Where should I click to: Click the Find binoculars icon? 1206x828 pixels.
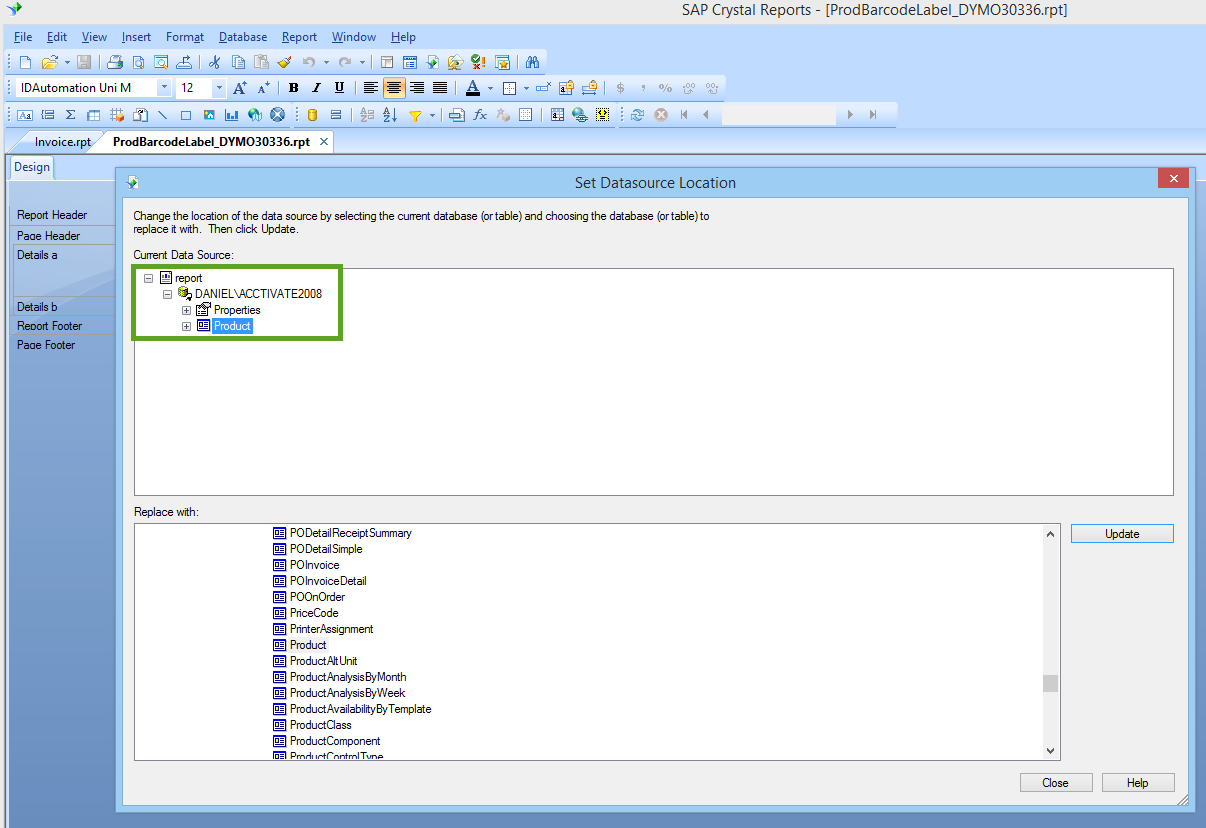pos(532,62)
